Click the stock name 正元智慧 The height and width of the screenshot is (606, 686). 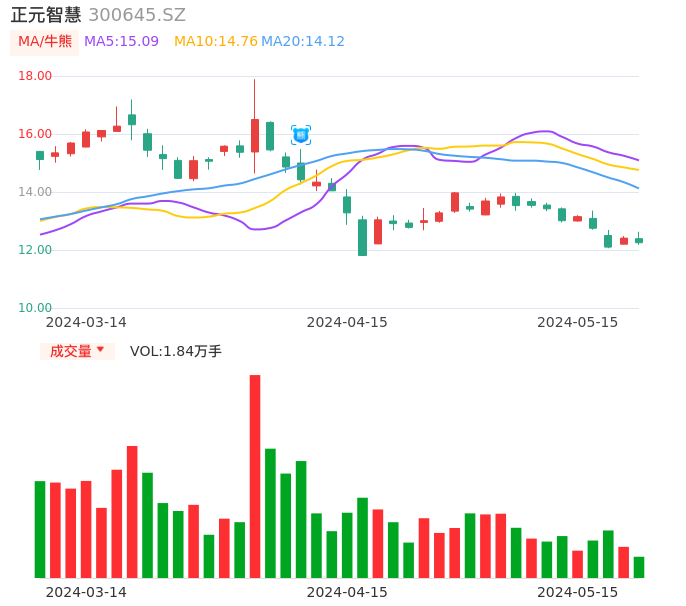46,15
